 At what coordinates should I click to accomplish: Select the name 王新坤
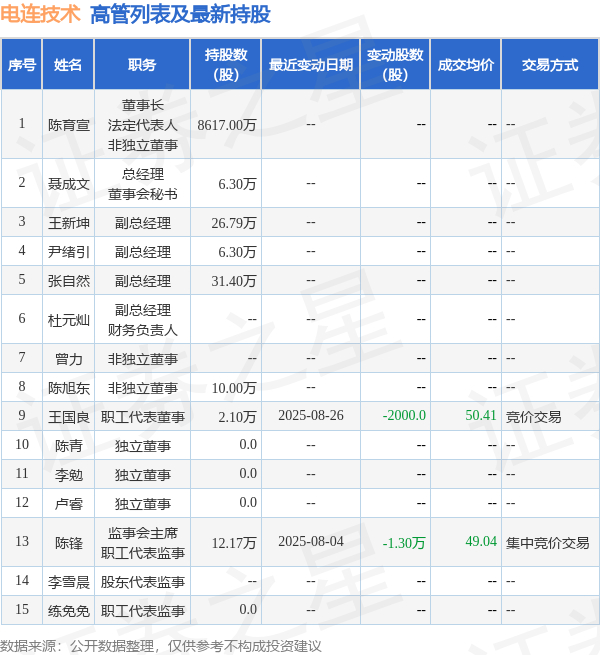pos(69,223)
